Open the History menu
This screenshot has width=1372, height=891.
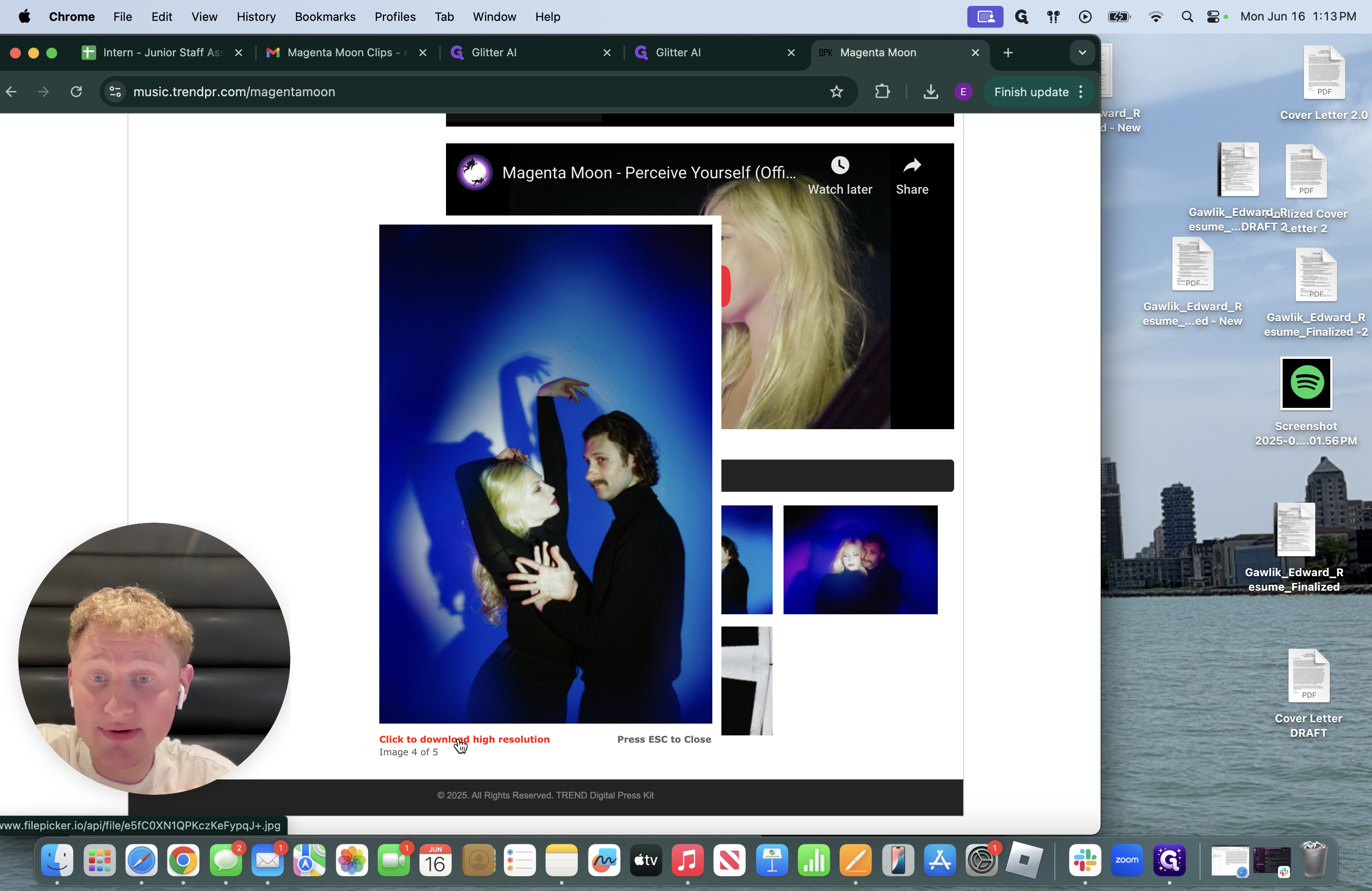coord(256,17)
